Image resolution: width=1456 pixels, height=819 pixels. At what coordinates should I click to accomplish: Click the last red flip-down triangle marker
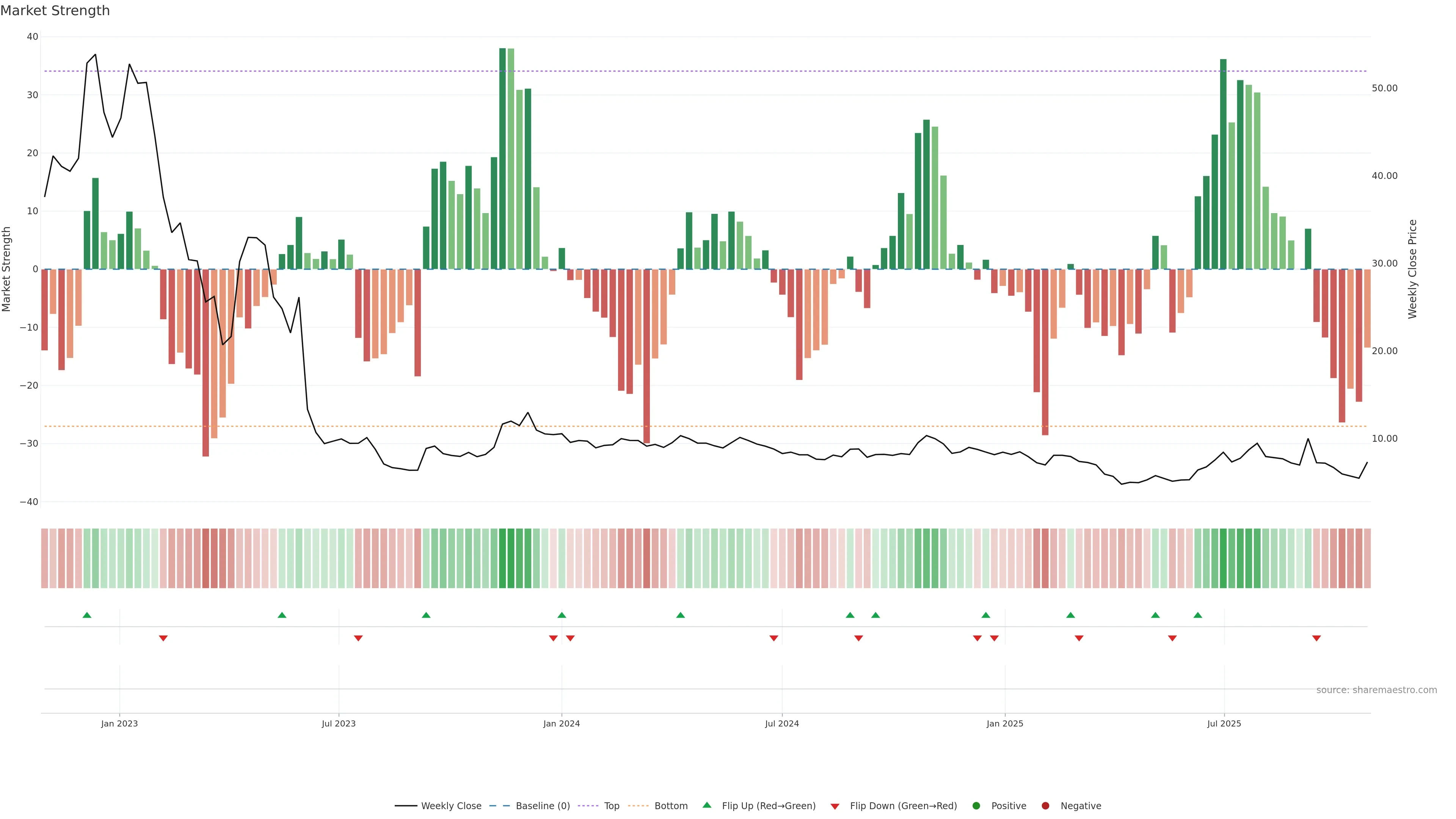click(1316, 638)
